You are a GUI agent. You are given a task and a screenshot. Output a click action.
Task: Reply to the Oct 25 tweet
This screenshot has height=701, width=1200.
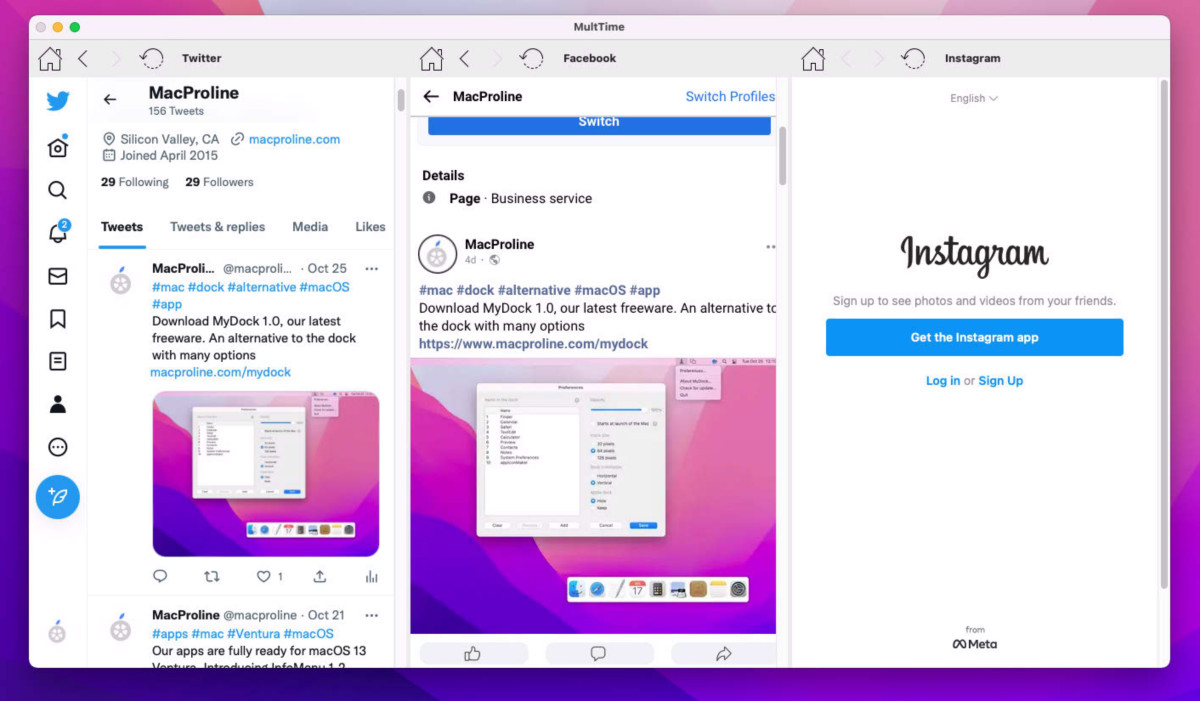point(160,576)
